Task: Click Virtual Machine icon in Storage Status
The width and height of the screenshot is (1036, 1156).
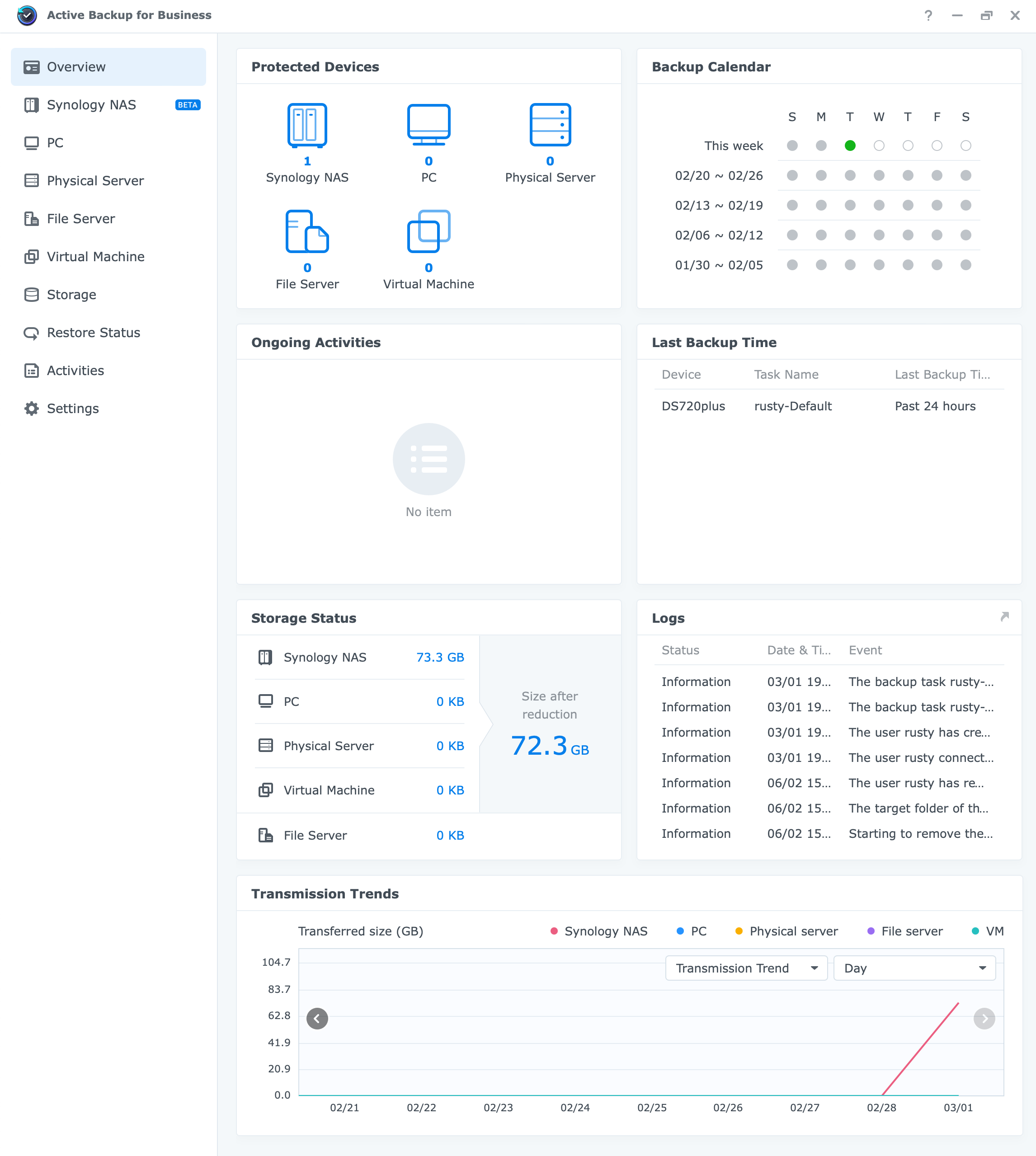Action: coord(265,790)
